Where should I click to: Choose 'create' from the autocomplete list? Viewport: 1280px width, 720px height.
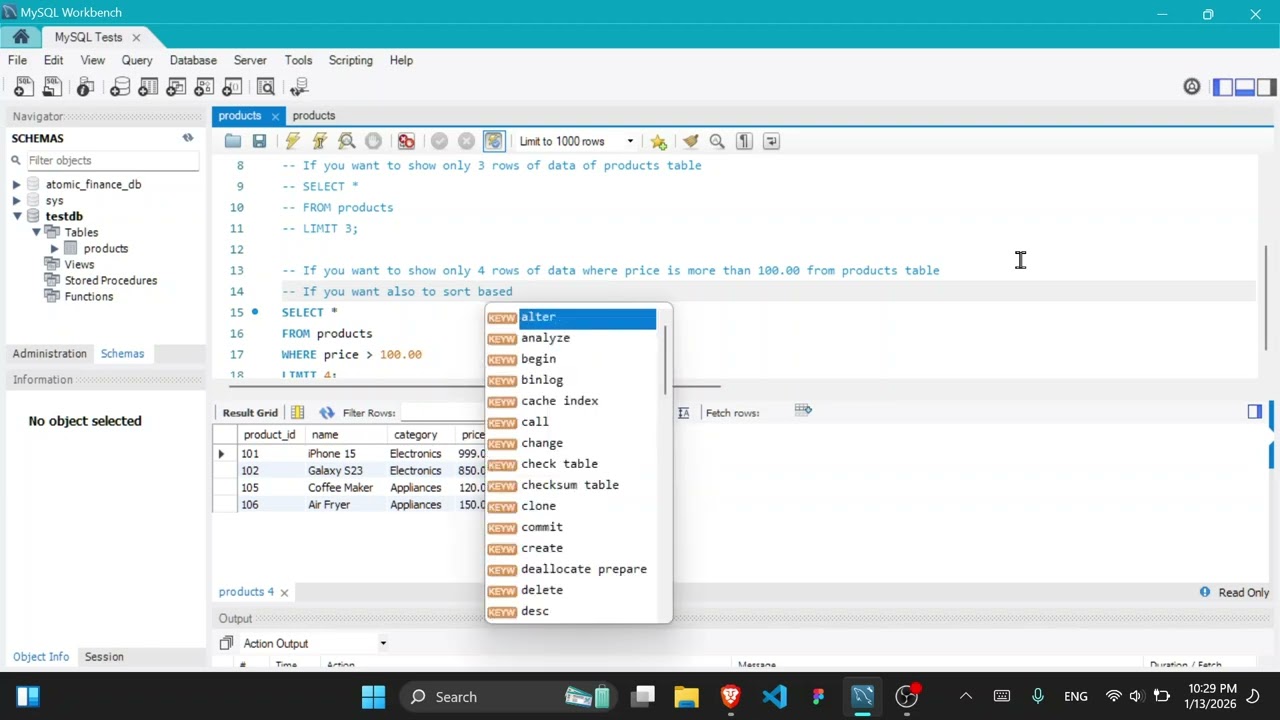click(571, 548)
